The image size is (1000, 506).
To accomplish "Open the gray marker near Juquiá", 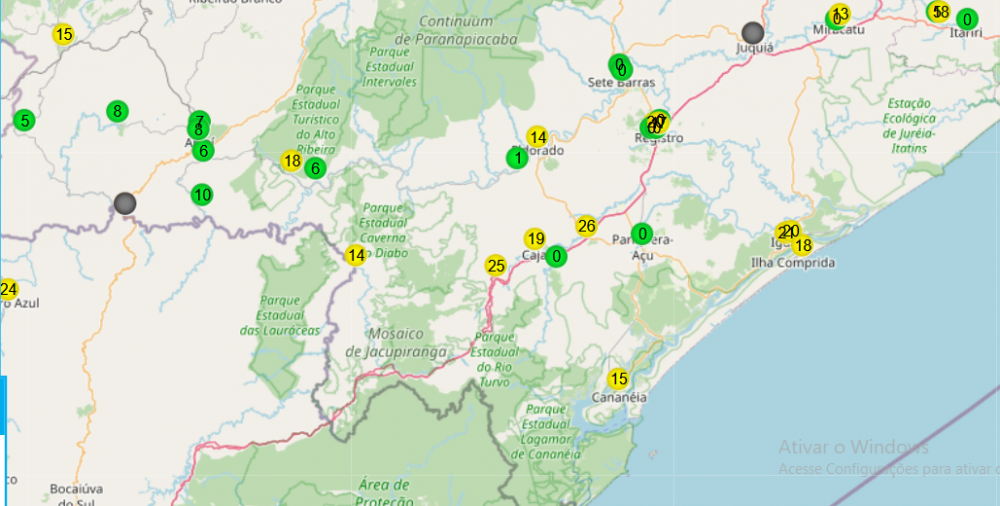I will click(x=753, y=32).
